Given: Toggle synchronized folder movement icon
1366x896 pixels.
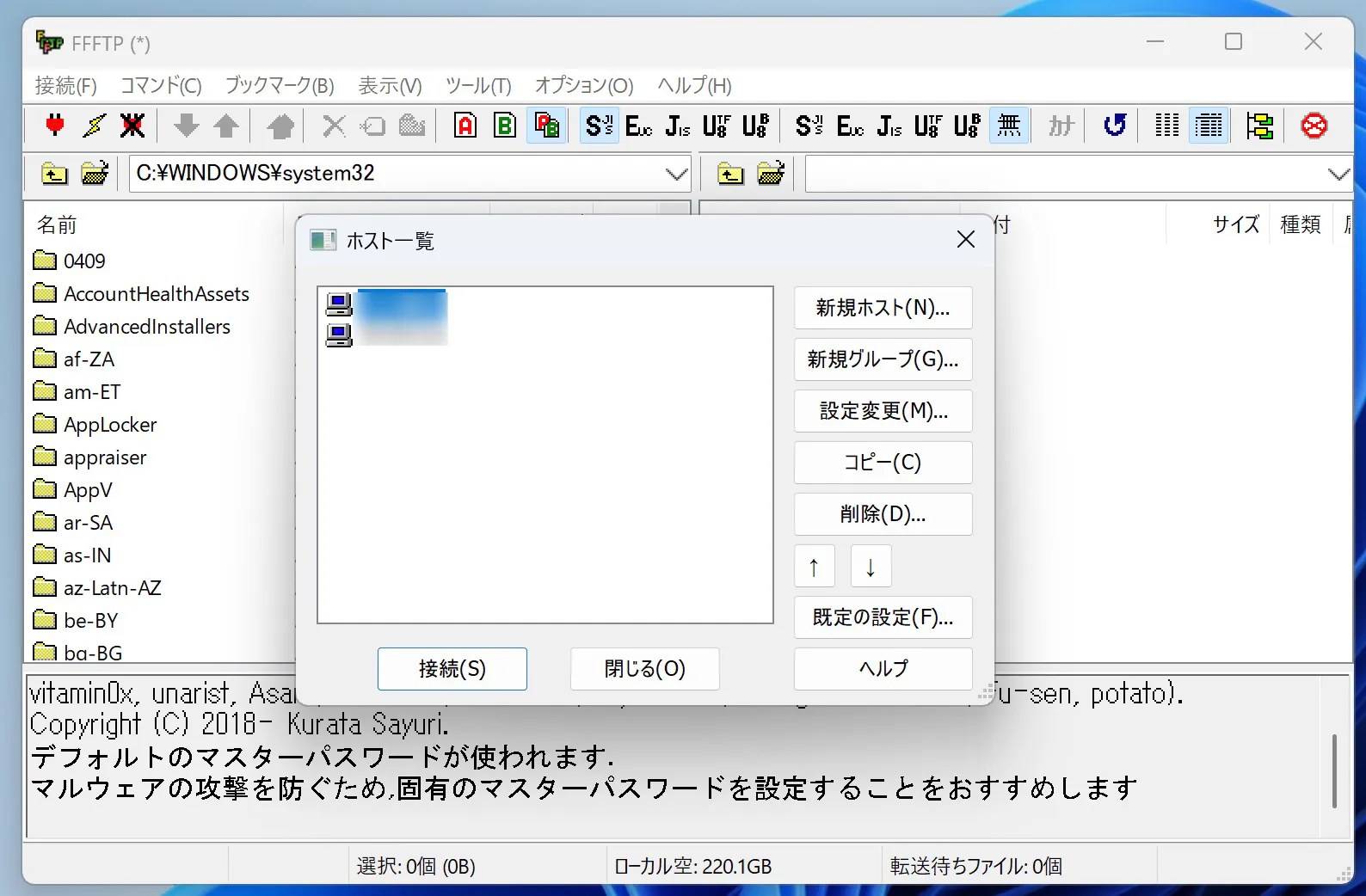Looking at the screenshot, I should click(1259, 126).
